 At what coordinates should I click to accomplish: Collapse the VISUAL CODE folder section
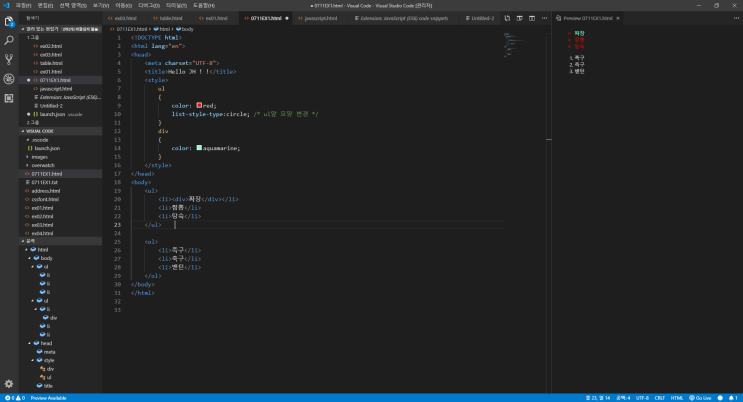click(x=22, y=131)
